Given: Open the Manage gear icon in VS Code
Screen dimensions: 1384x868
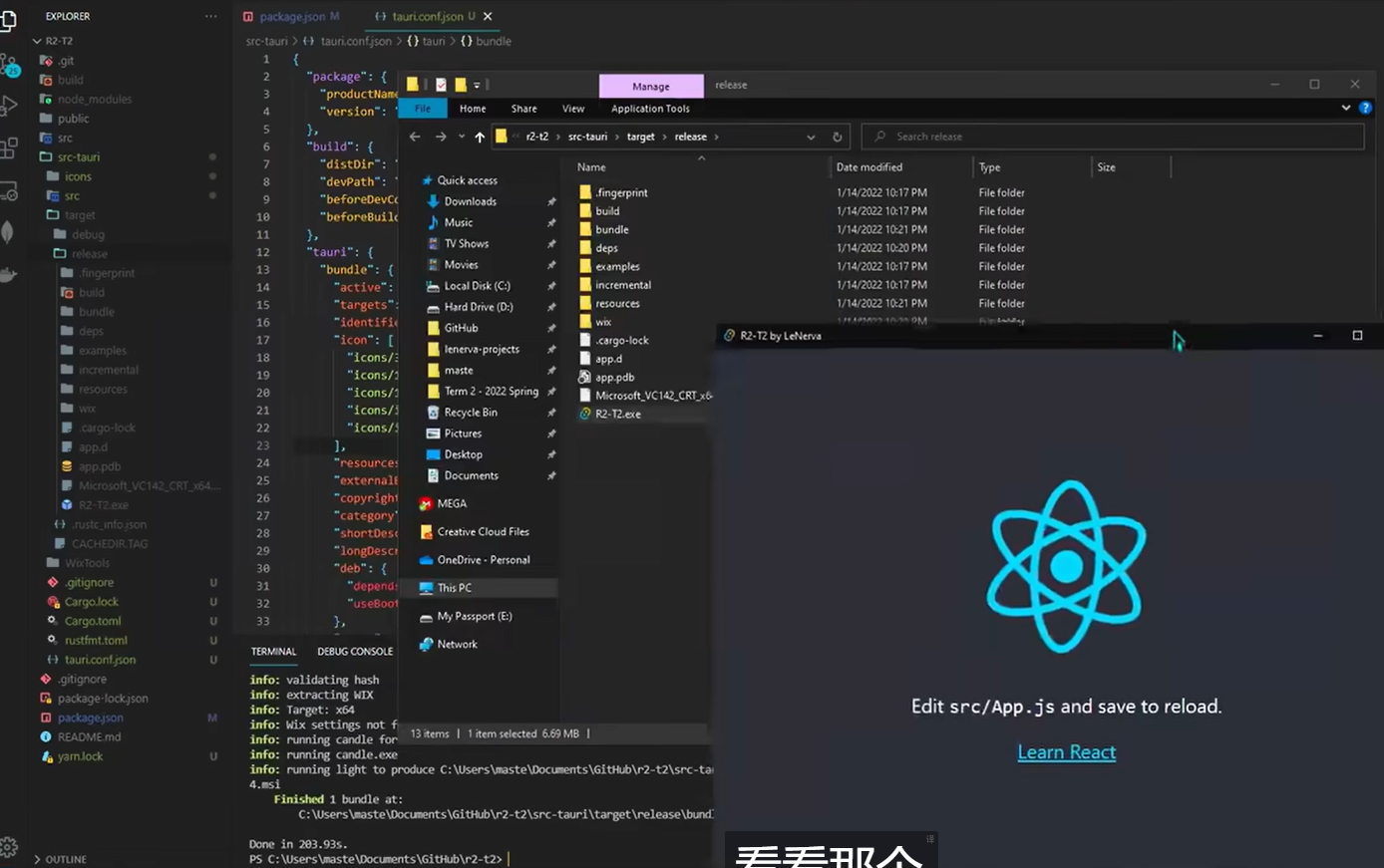Looking at the screenshot, I should [x=9, y=846].
